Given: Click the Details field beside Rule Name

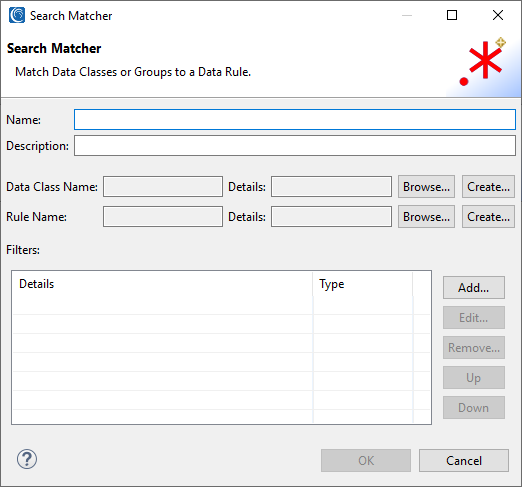Looking at the screenshot, I should [x=331, y=217].
